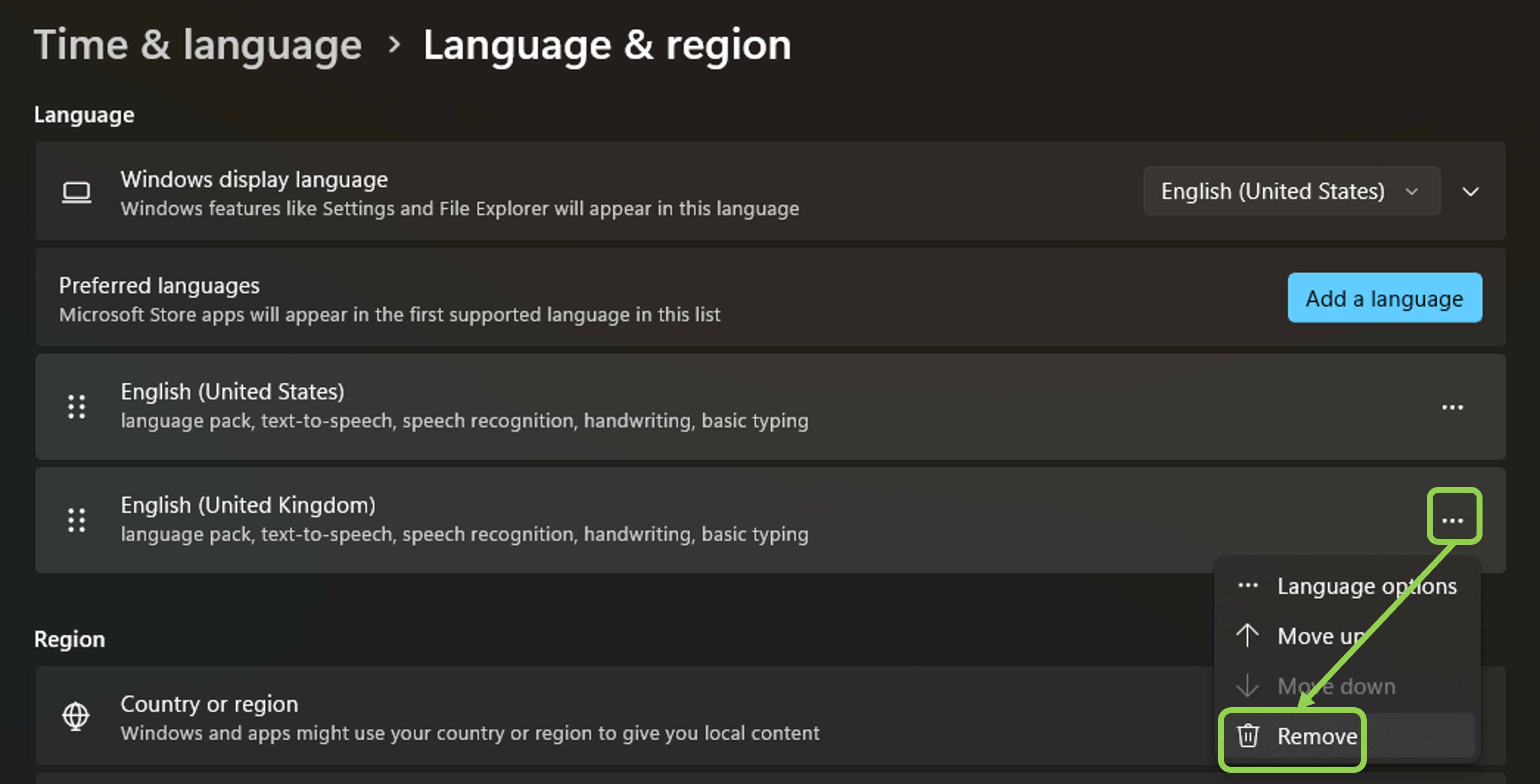Click the laptop icon beside Windows display language
Viewport: 1540px width, 784px height.
pos(76,192)
